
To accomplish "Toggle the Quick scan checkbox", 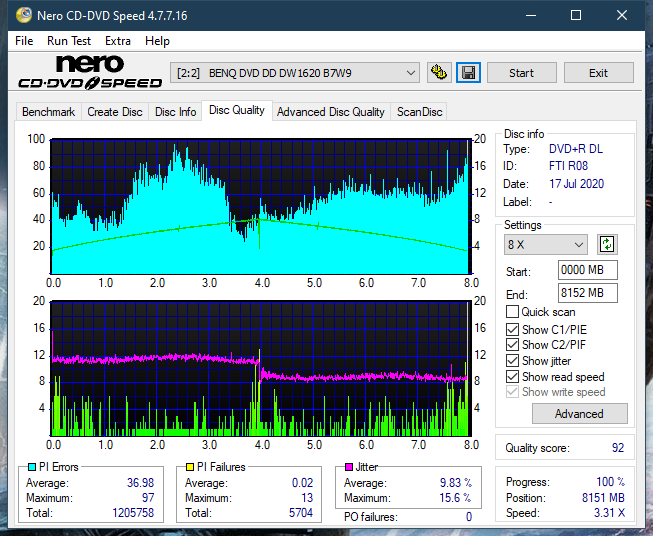I will tap(512, 312).
